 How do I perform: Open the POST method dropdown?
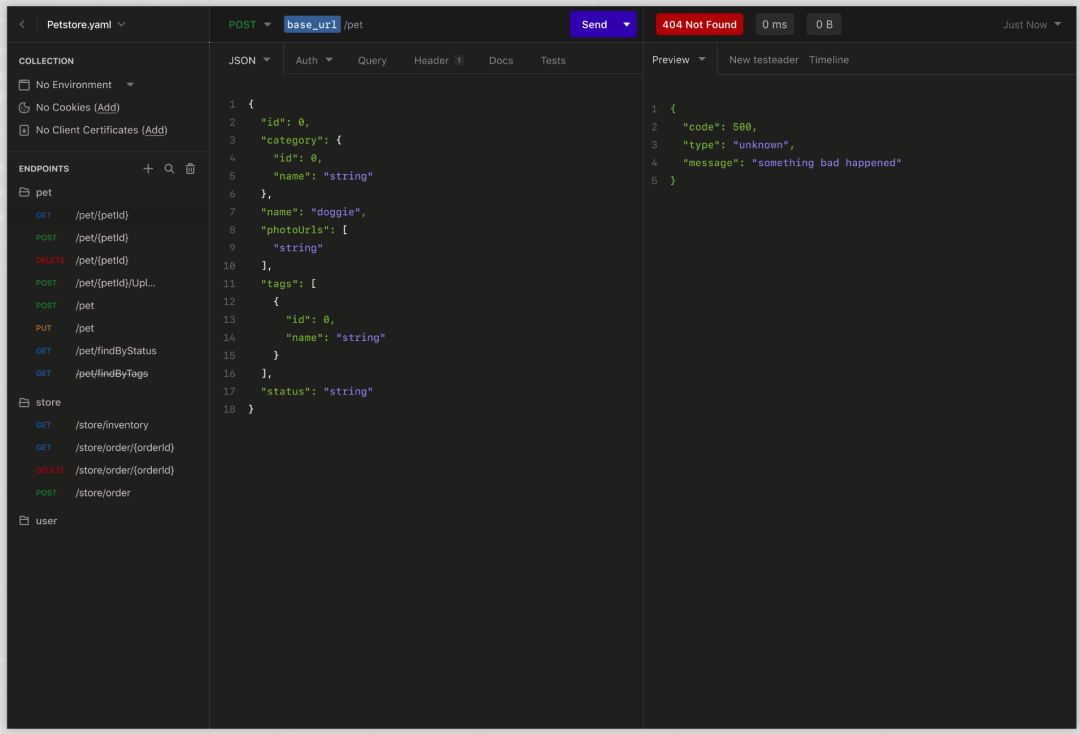click(249, 25)
